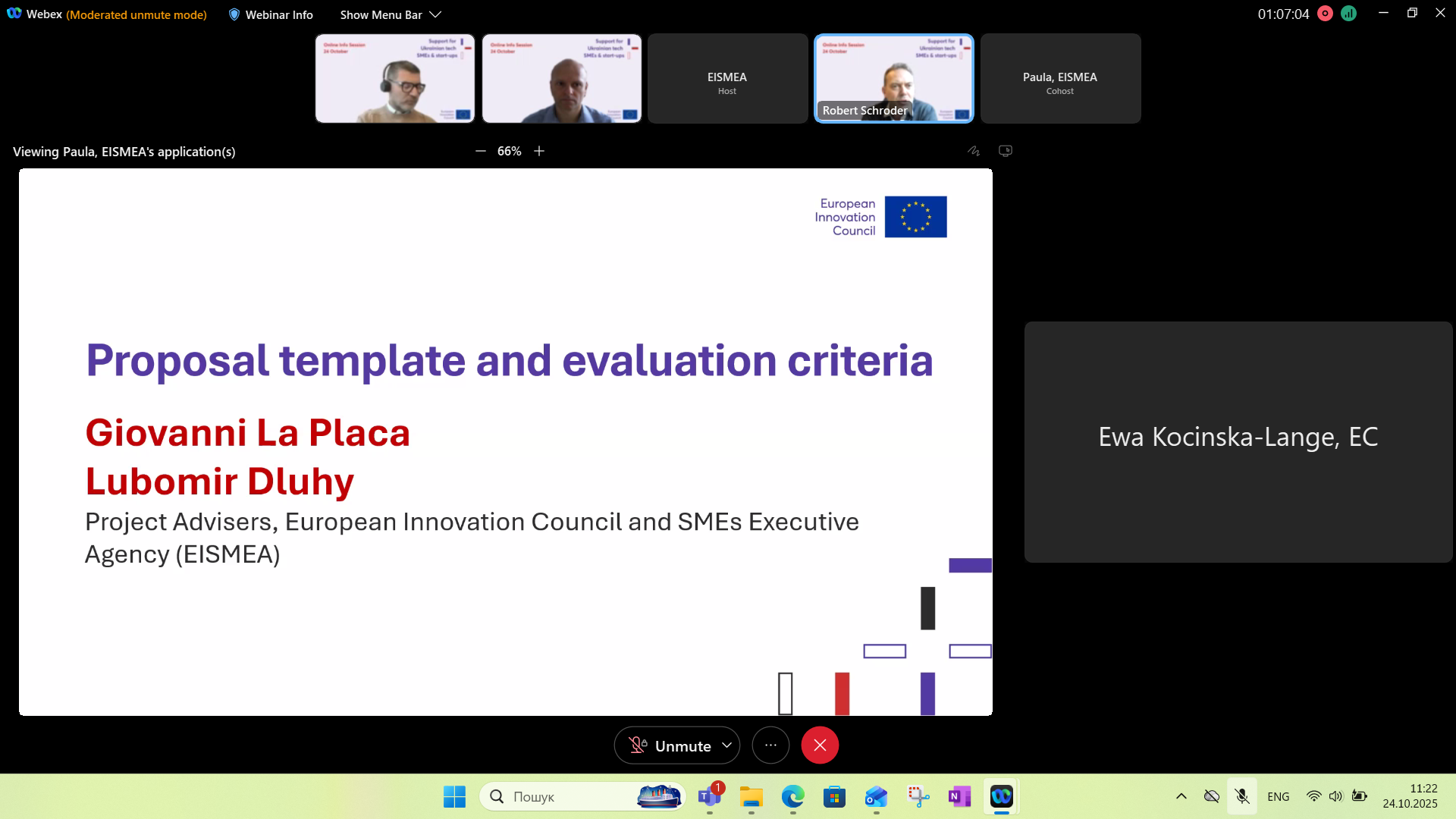Click the recording indicator icon
Viewport: 1456px width, 819px height.
pos(1325,14)
